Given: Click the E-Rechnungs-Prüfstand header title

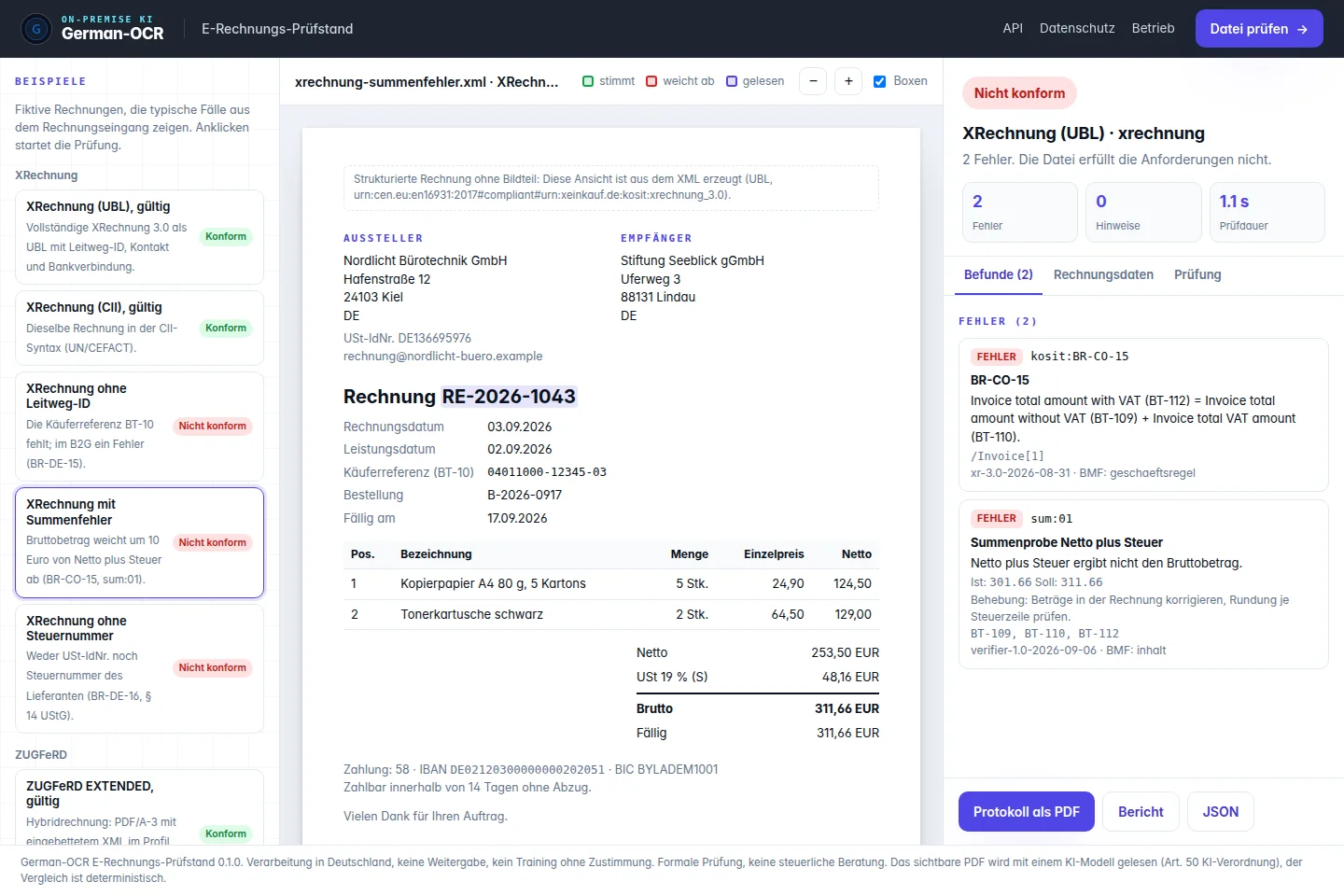Looking at the screenshot, I should (x=277, y=29).
